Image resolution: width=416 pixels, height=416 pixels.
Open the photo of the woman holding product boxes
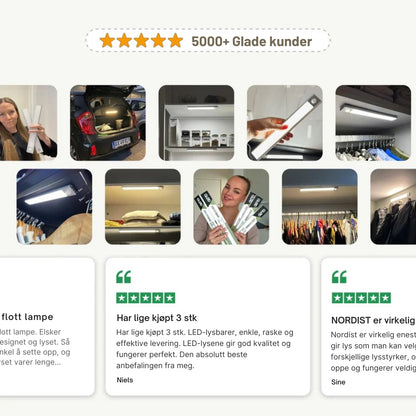(x=231, y=207)
